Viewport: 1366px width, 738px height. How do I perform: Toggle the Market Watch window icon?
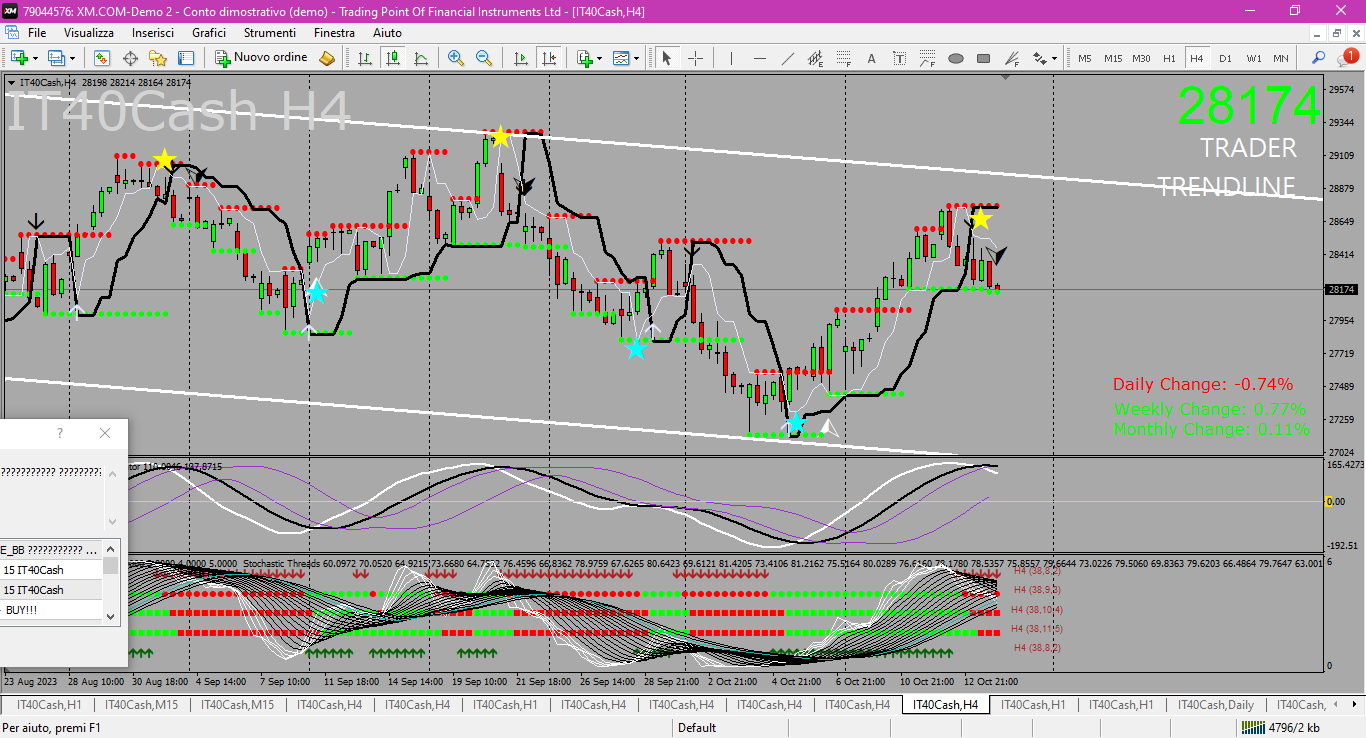103,58
